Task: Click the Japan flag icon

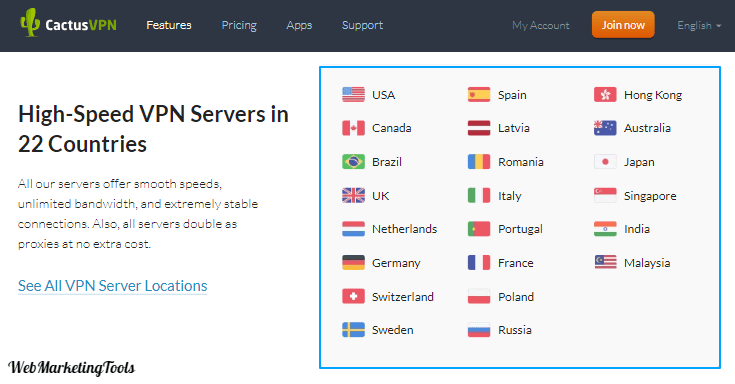Action: click(x=605, y=162)
